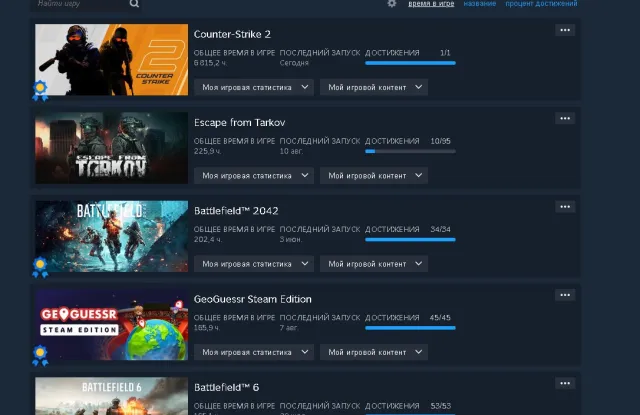Expand Battlefield 2042 'Мой игровой контент' dropdown

(374, 264)
